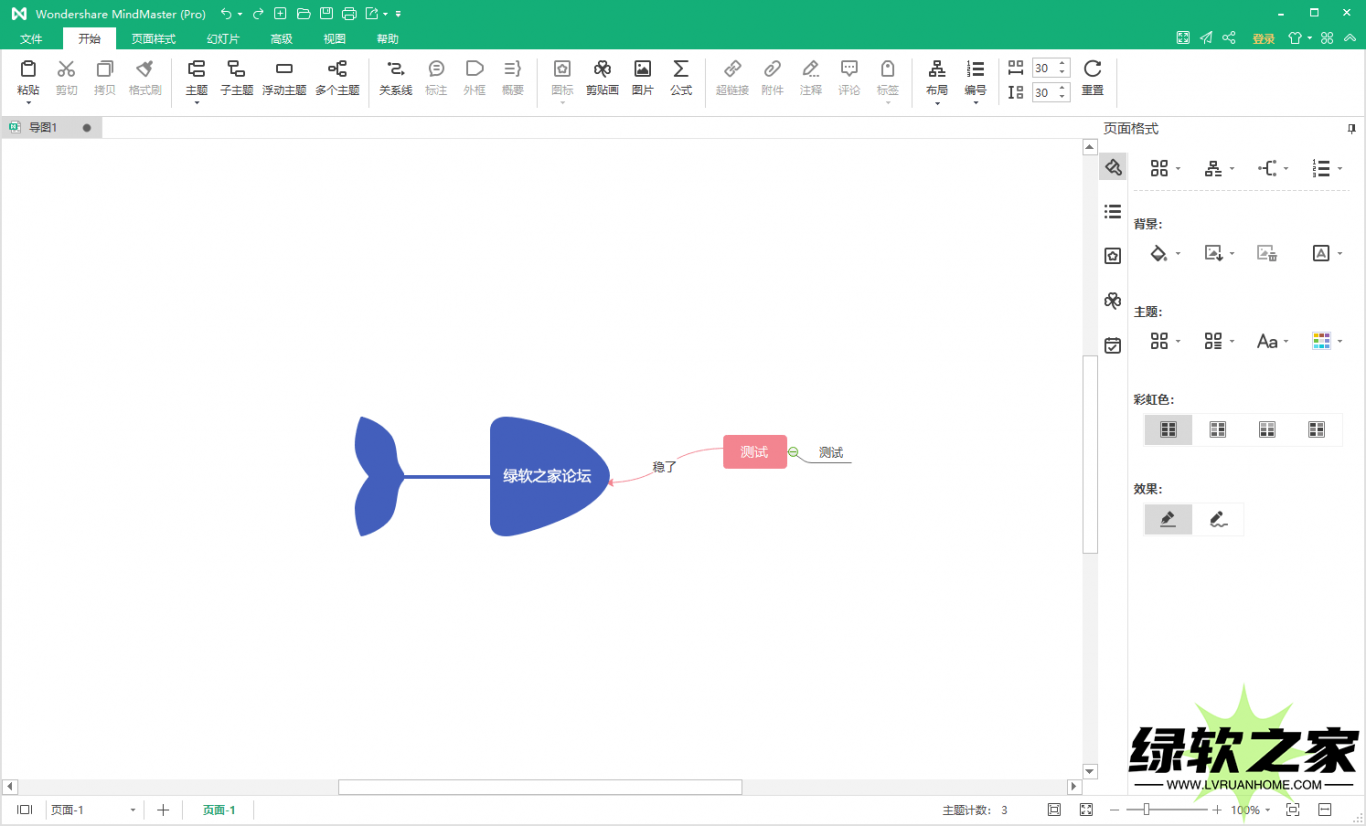Open the 公式 formula tool
The width and height of the screenshot is (1366, 826).
681,78
